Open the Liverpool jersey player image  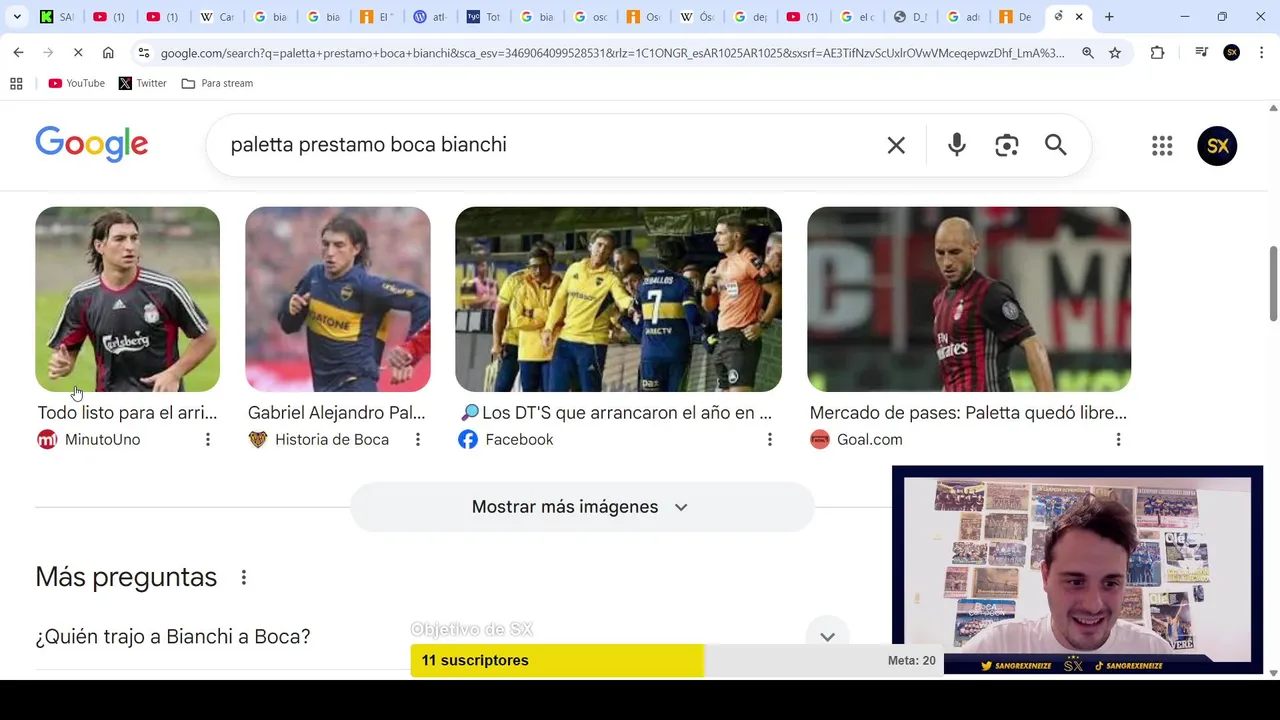coord(127,299)
